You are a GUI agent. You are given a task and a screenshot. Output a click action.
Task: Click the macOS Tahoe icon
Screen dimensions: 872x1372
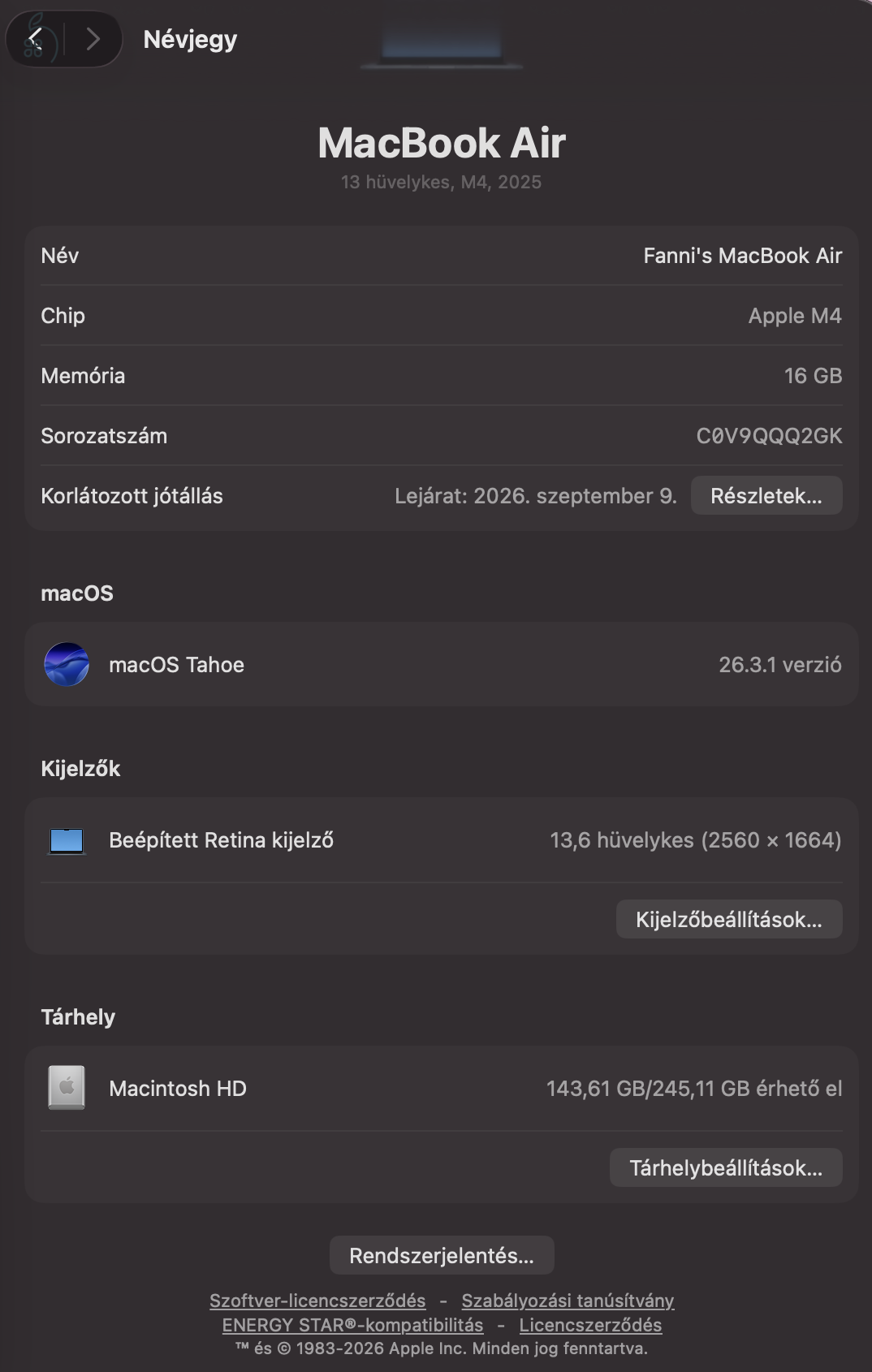[x=67, y=664]
